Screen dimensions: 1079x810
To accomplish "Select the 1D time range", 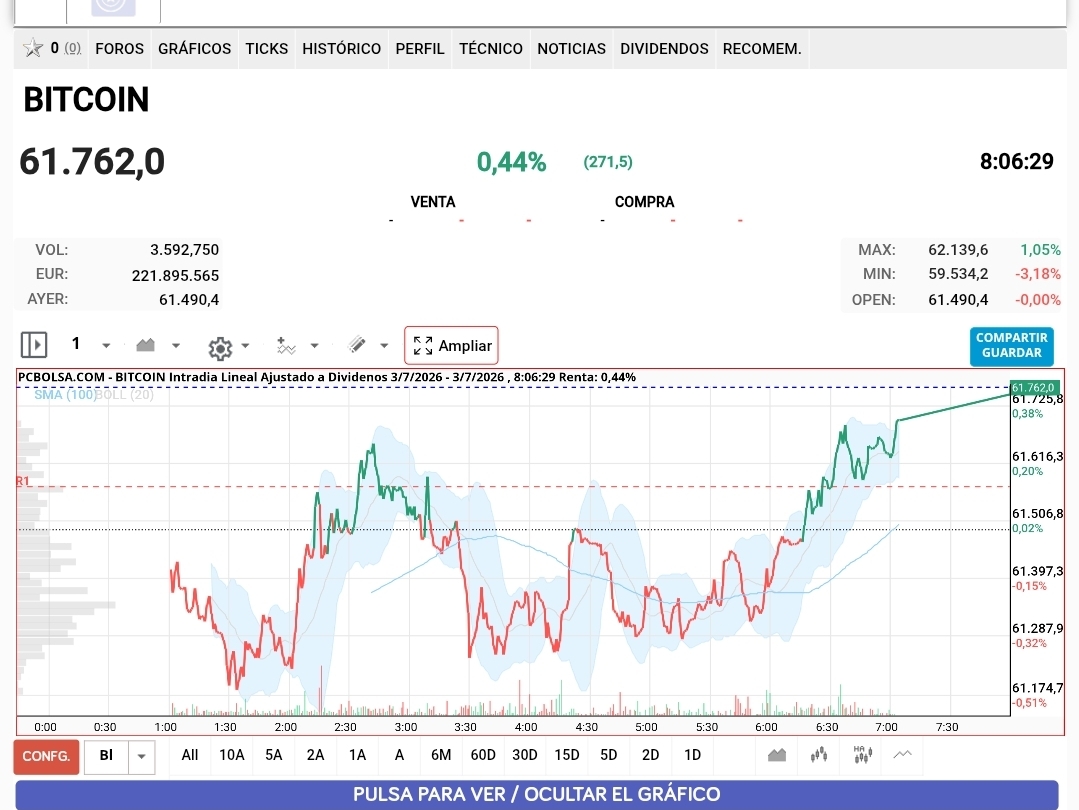I will click(692, 755).
